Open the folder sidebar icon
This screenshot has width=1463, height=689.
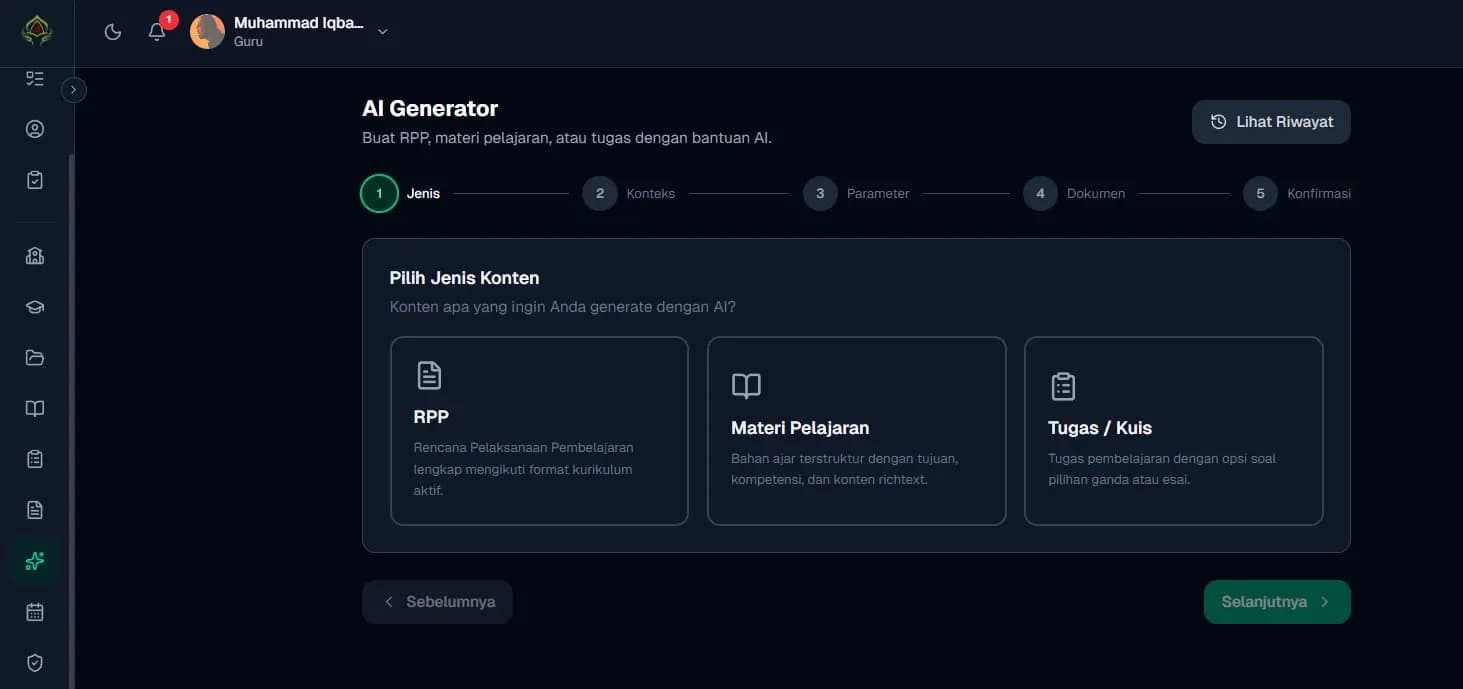click(35, 358)
